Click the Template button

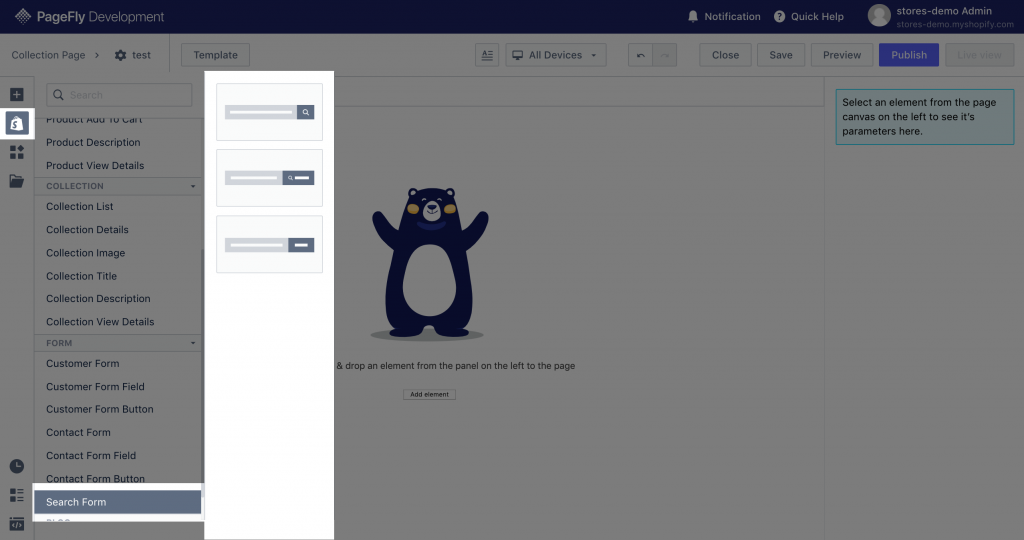(215, 56)
